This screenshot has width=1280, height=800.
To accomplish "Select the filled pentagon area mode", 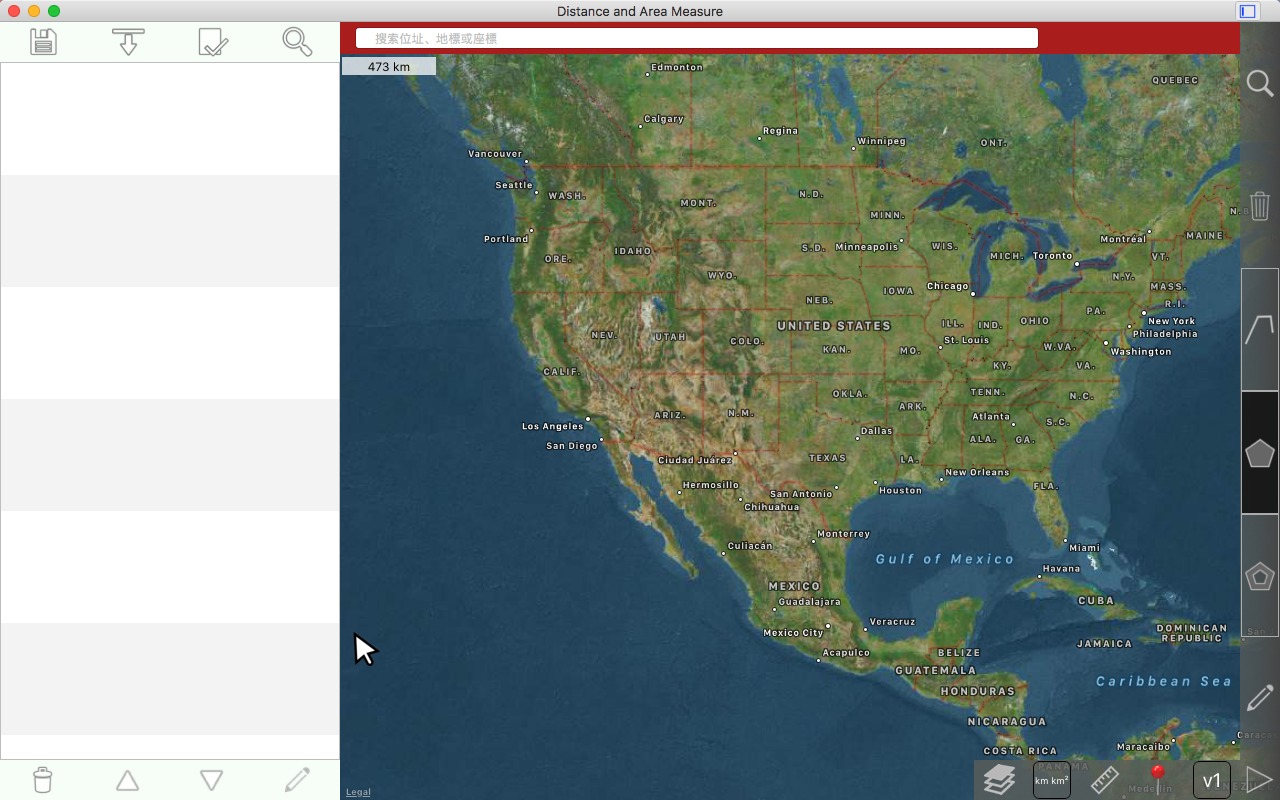I will (x=1259, y=453).
